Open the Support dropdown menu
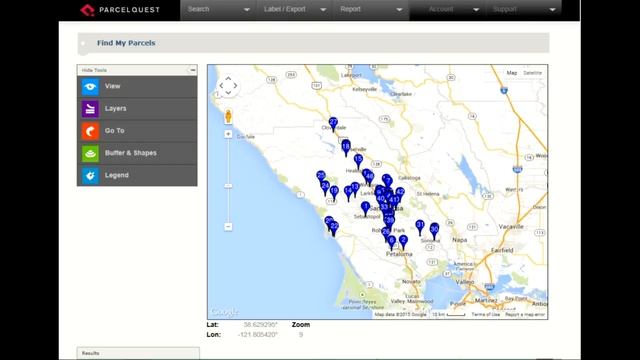This screenshot has height=360, width=640. point(524,9)
